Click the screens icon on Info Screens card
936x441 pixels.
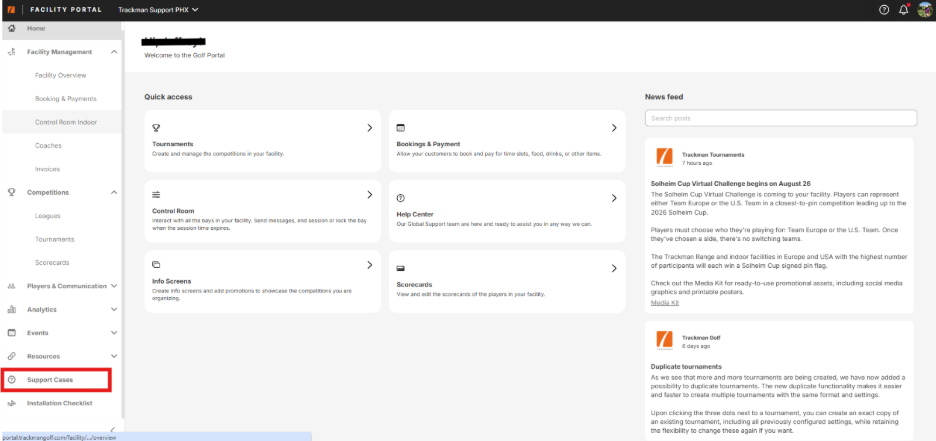point(156,264)
